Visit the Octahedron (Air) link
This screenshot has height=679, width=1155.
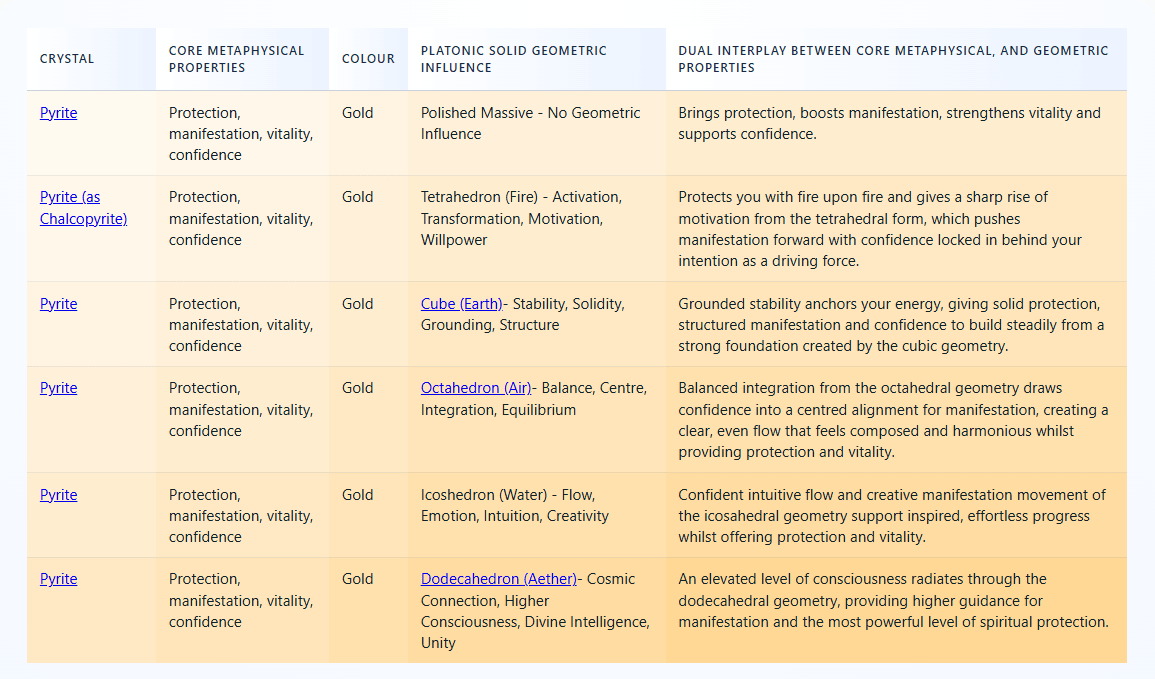[x=476, y=388]
